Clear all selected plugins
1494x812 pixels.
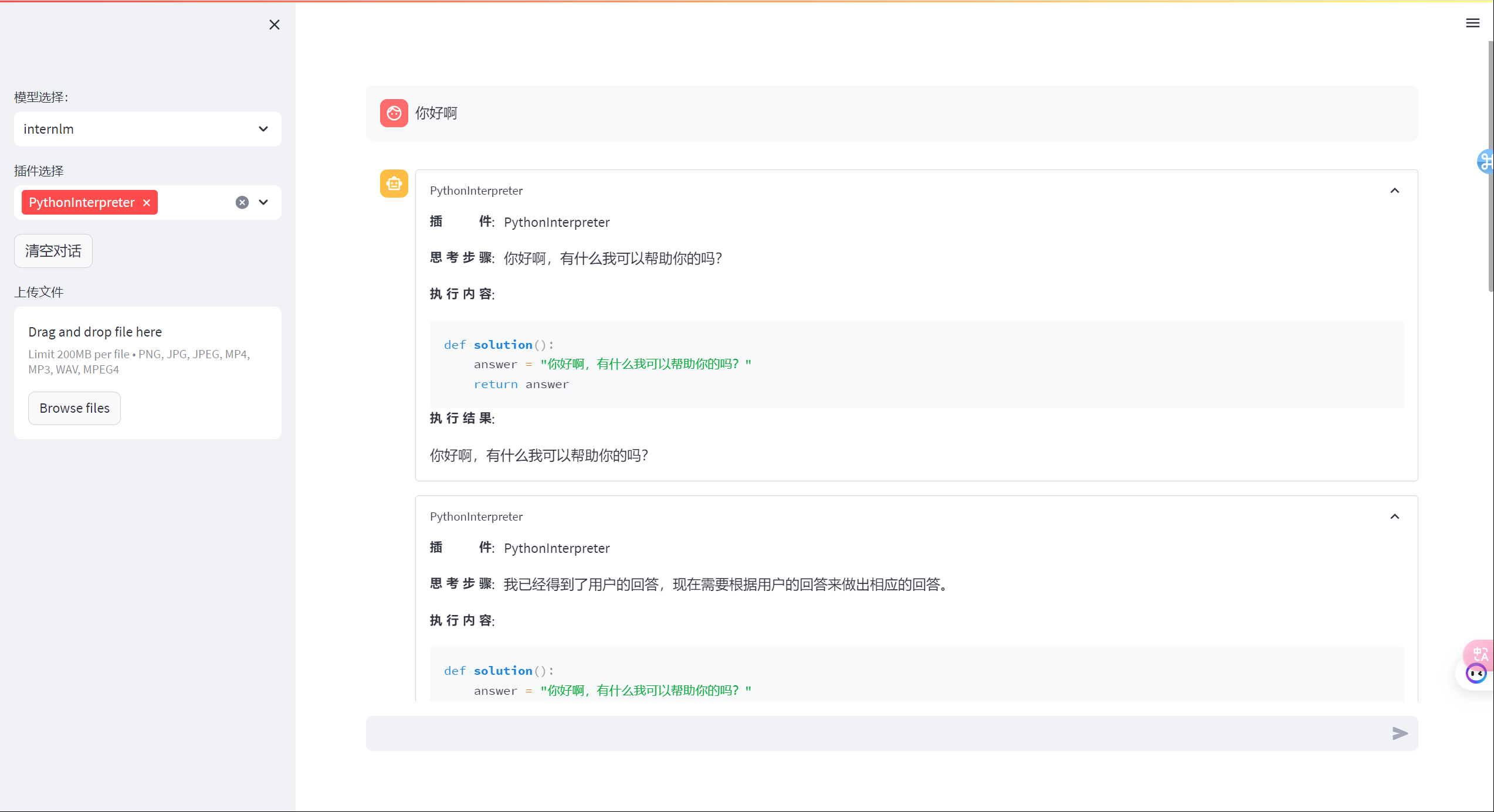(242, 202)
